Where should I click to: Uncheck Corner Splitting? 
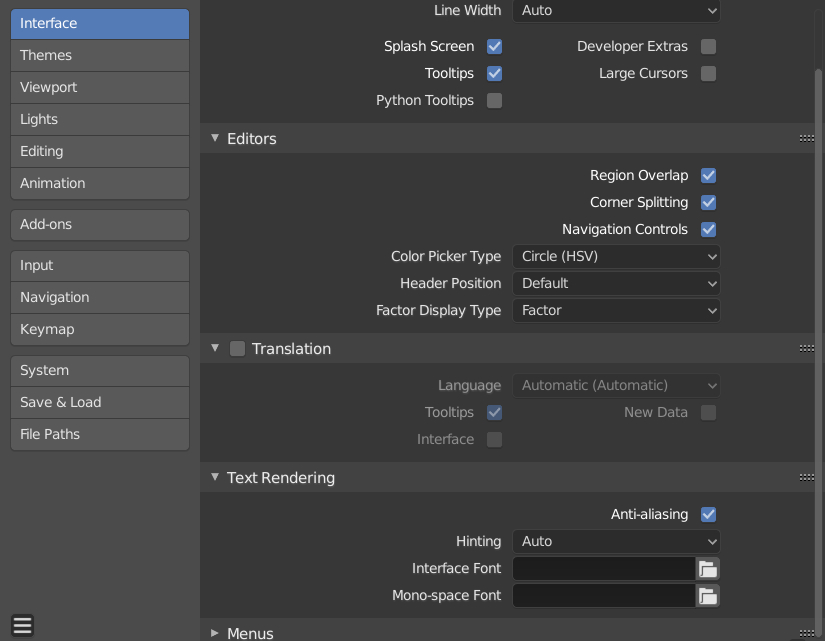[708, 202]
